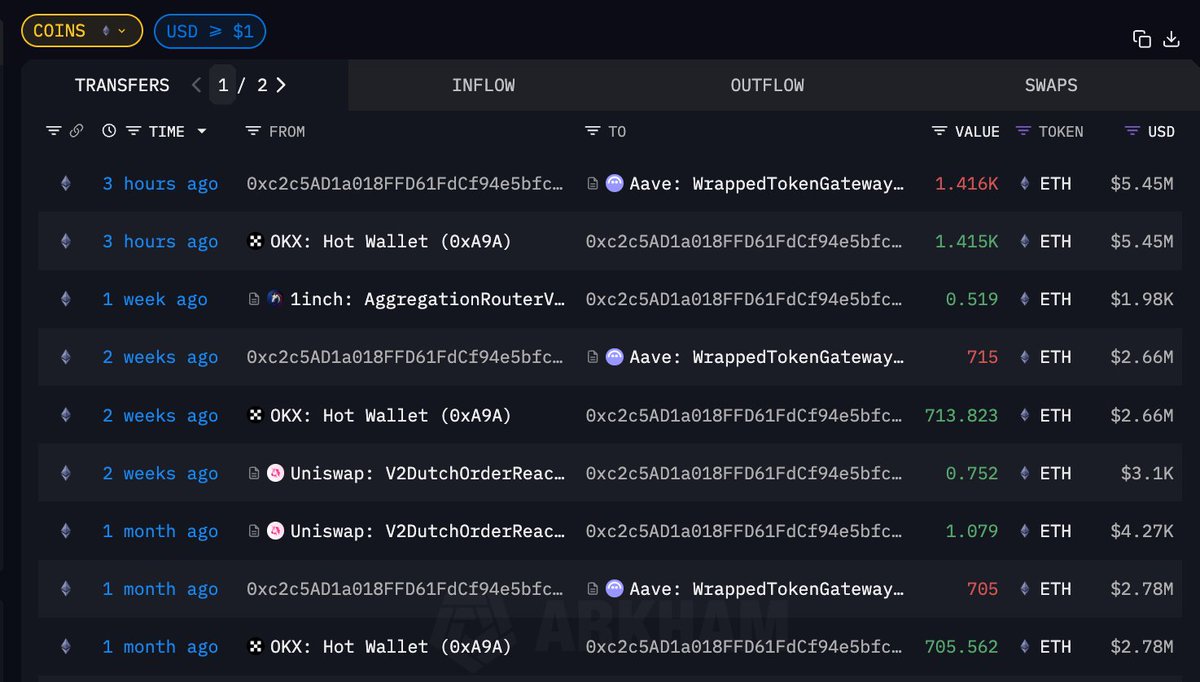Click the USD column filter icon

(x=1132, y=131)
